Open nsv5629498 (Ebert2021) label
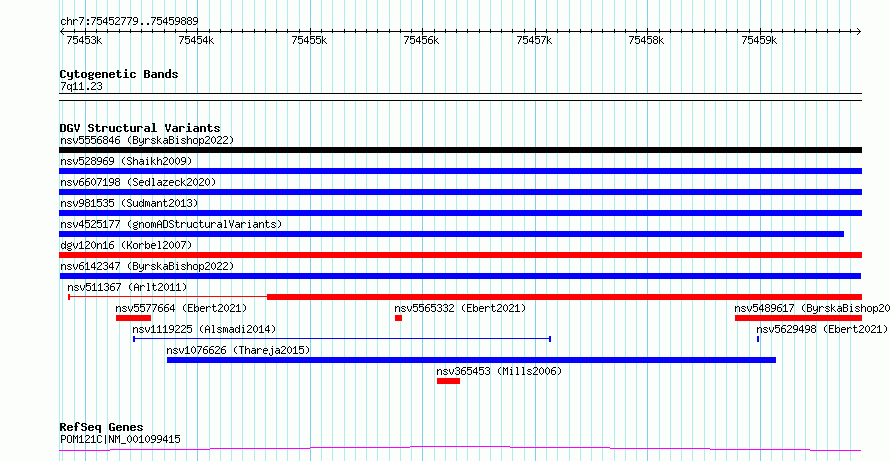Image resolution: width=890 pixels, height=461 pixels. coord(822,329)
